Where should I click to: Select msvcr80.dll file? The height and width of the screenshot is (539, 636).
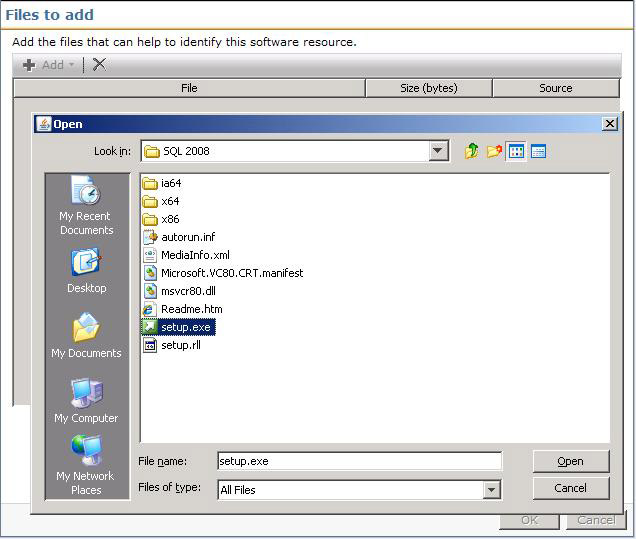click(180, 291)
